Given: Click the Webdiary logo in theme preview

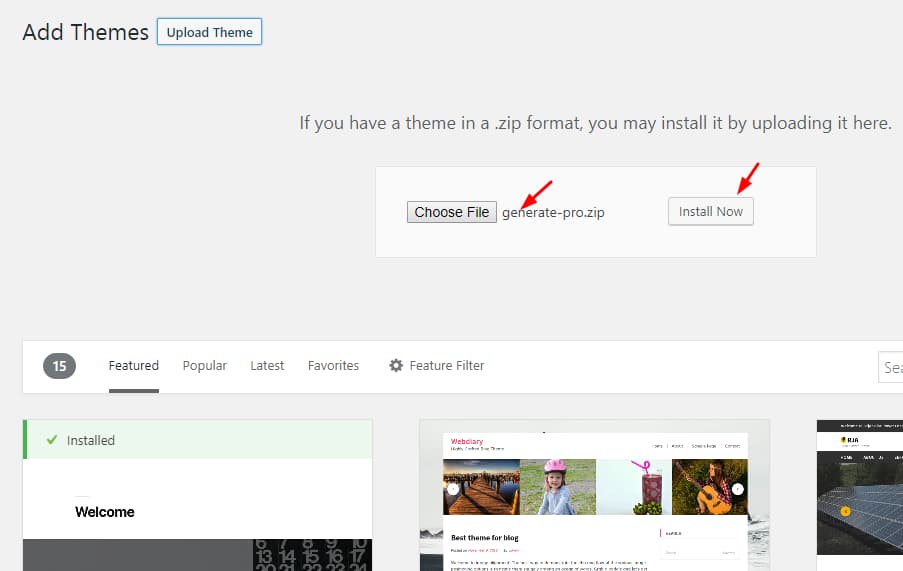Looking at the screenshot, I should tap(467, 441).
